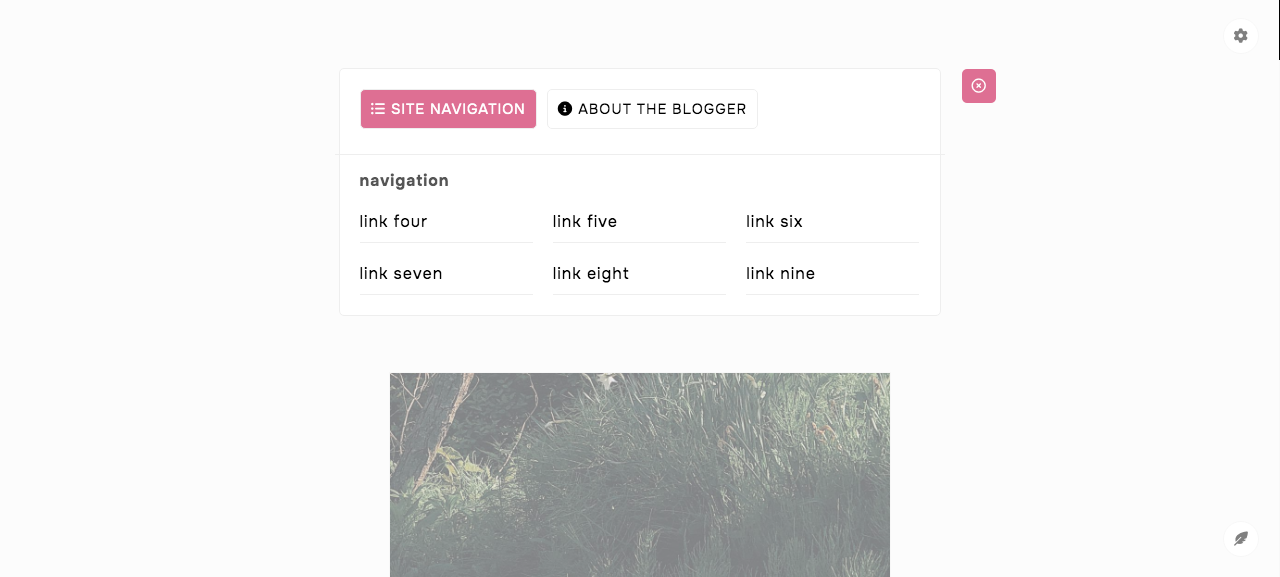Click the underline beneath link four
The image size is (1280, 577).
click(x=446, y=242)
